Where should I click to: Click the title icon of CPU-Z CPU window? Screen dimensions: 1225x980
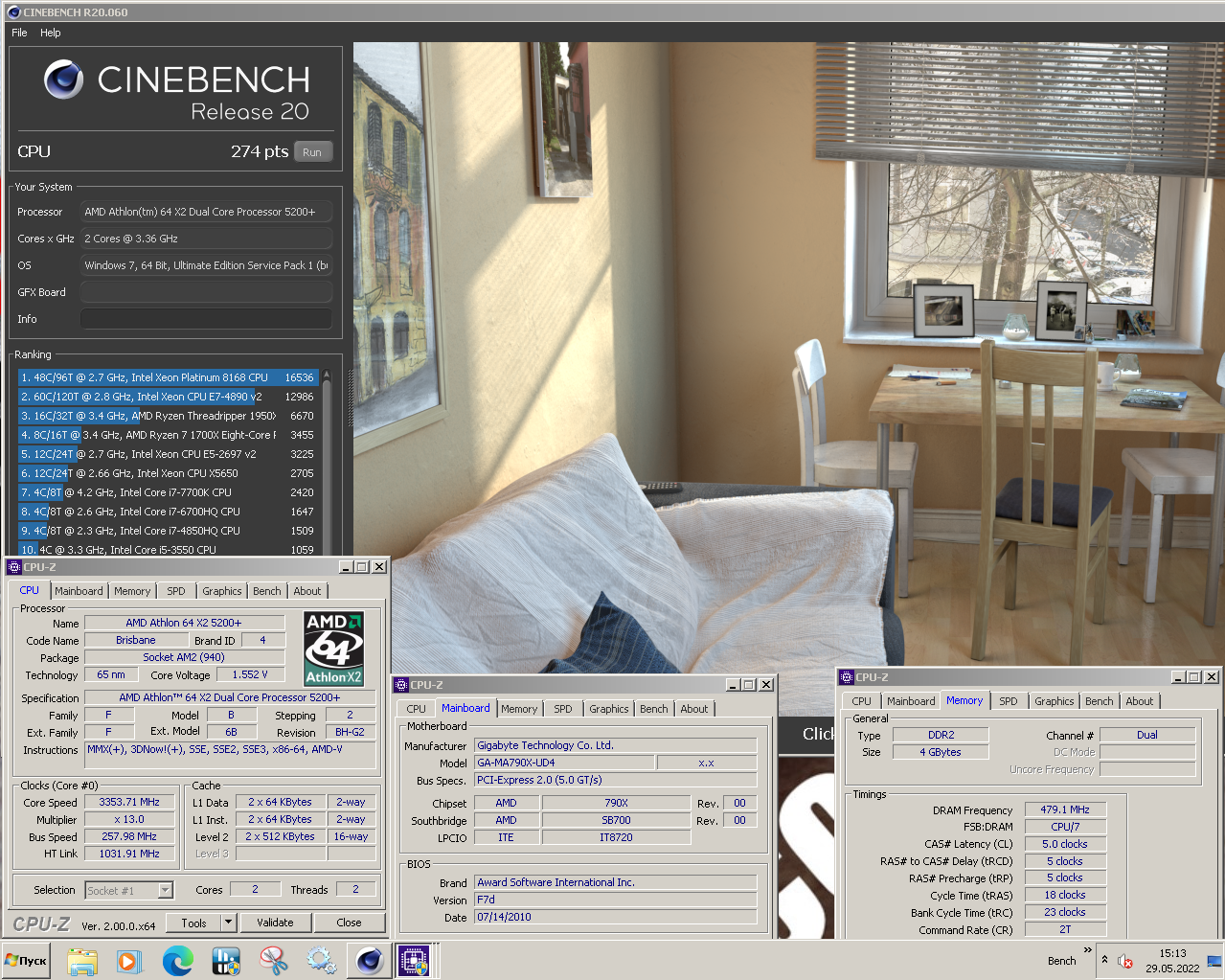coord(14,567)
